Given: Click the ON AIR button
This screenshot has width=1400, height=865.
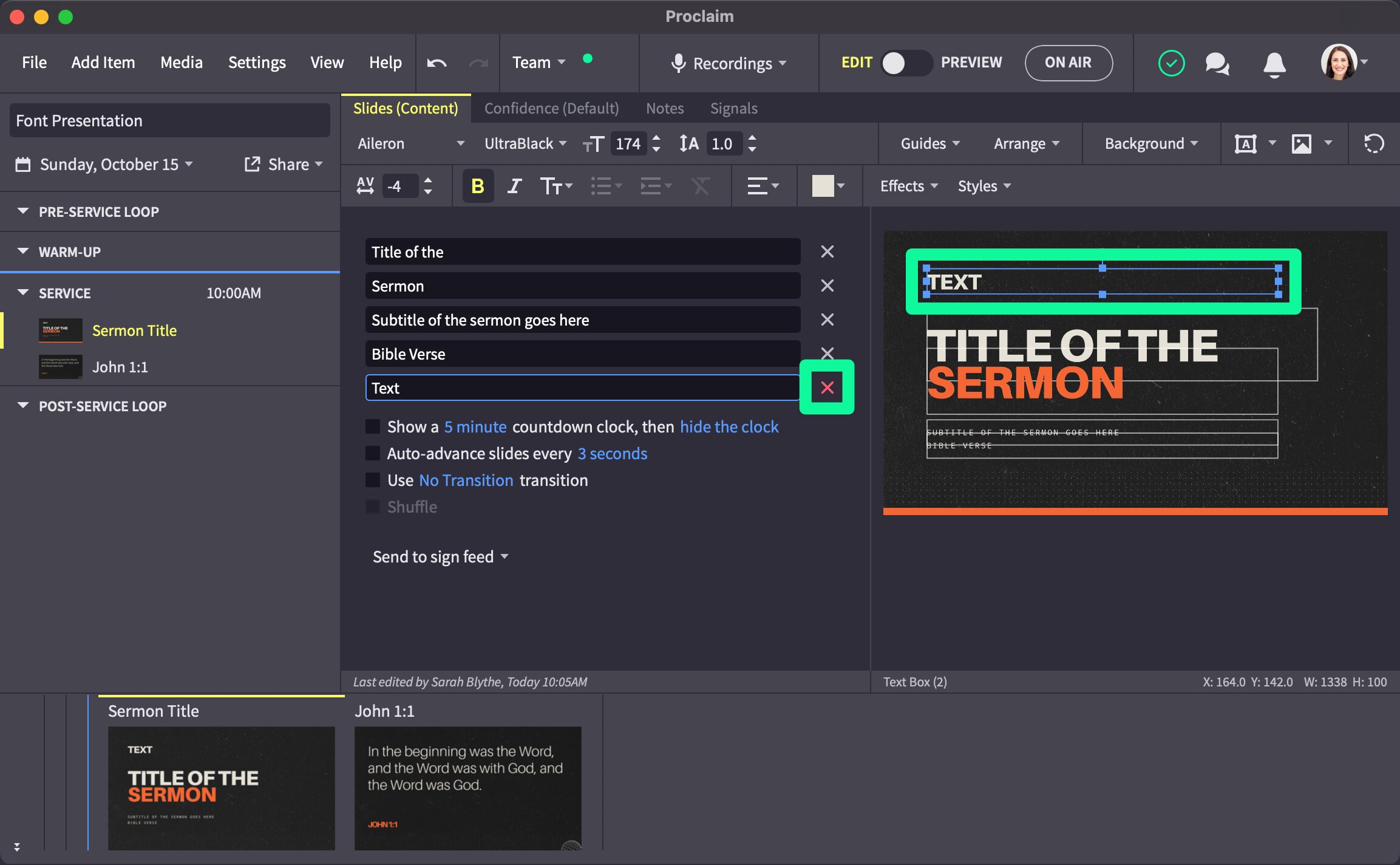Looking at the screenshot, I should pos(1069,63).
